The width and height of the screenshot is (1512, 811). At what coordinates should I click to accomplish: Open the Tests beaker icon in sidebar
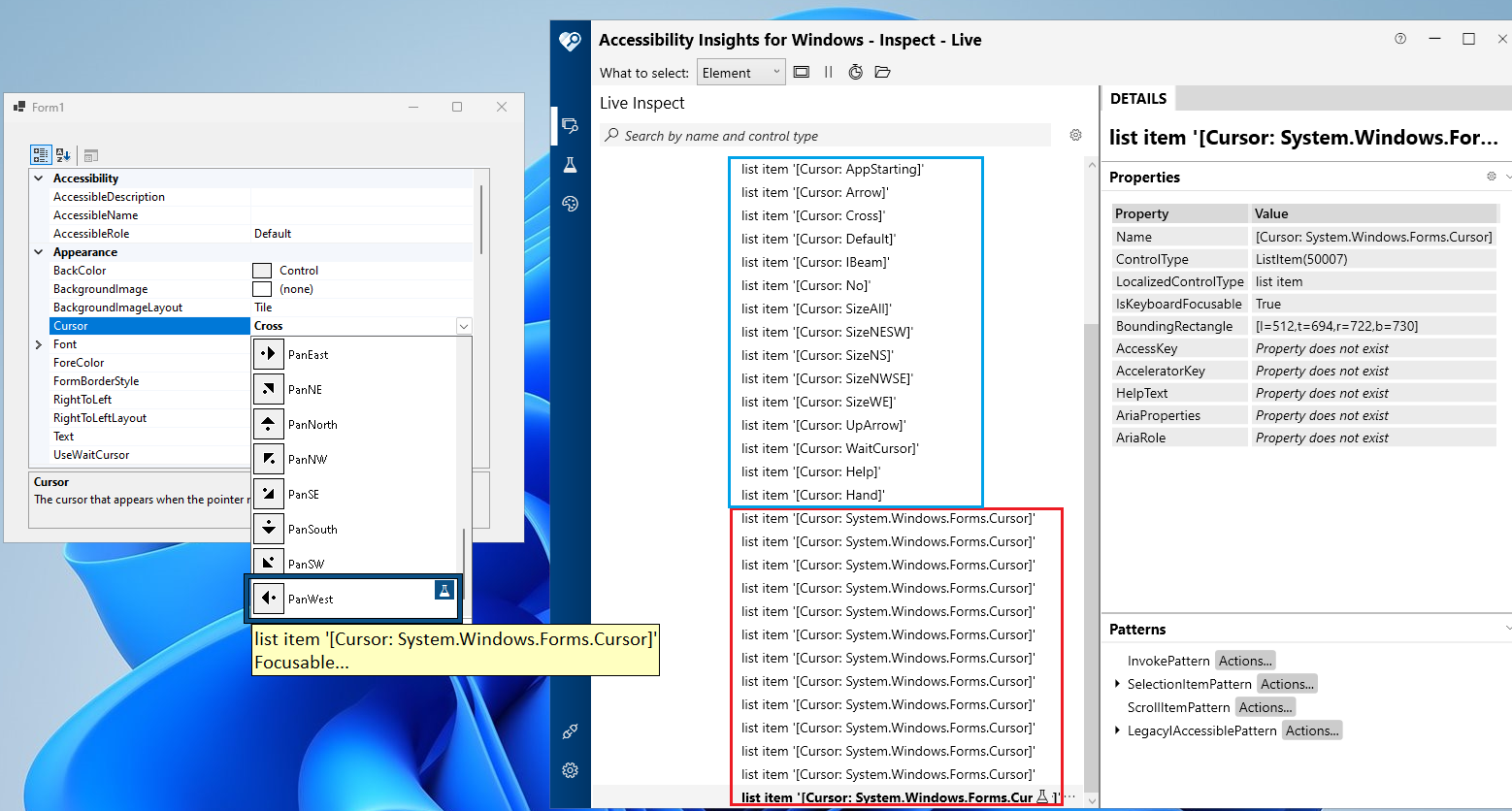point(570,165)
